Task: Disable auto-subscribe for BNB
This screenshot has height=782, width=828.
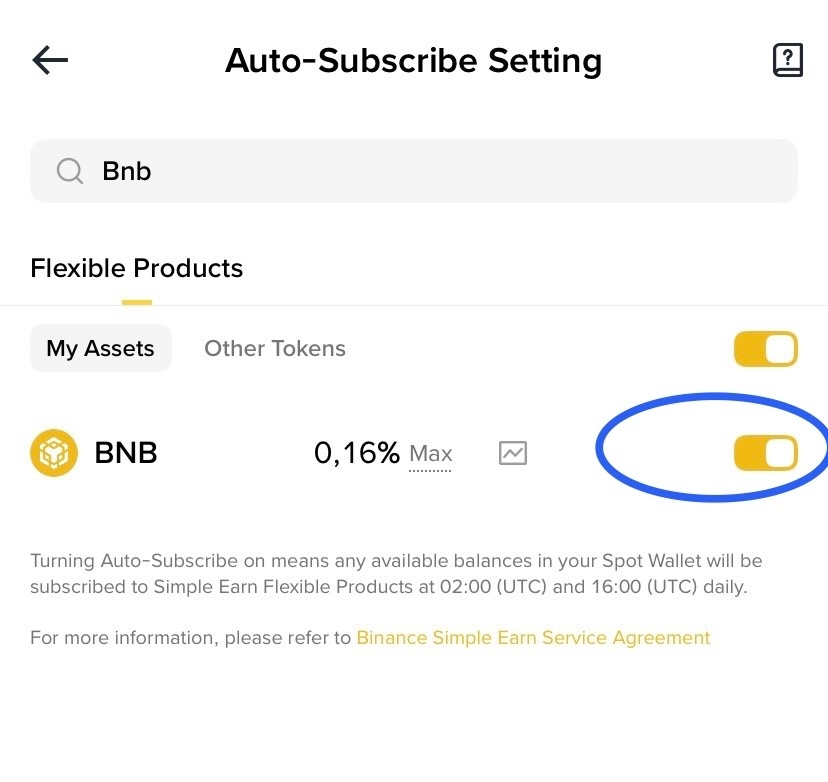Action: pyautogui.click(x=765, y=453)
